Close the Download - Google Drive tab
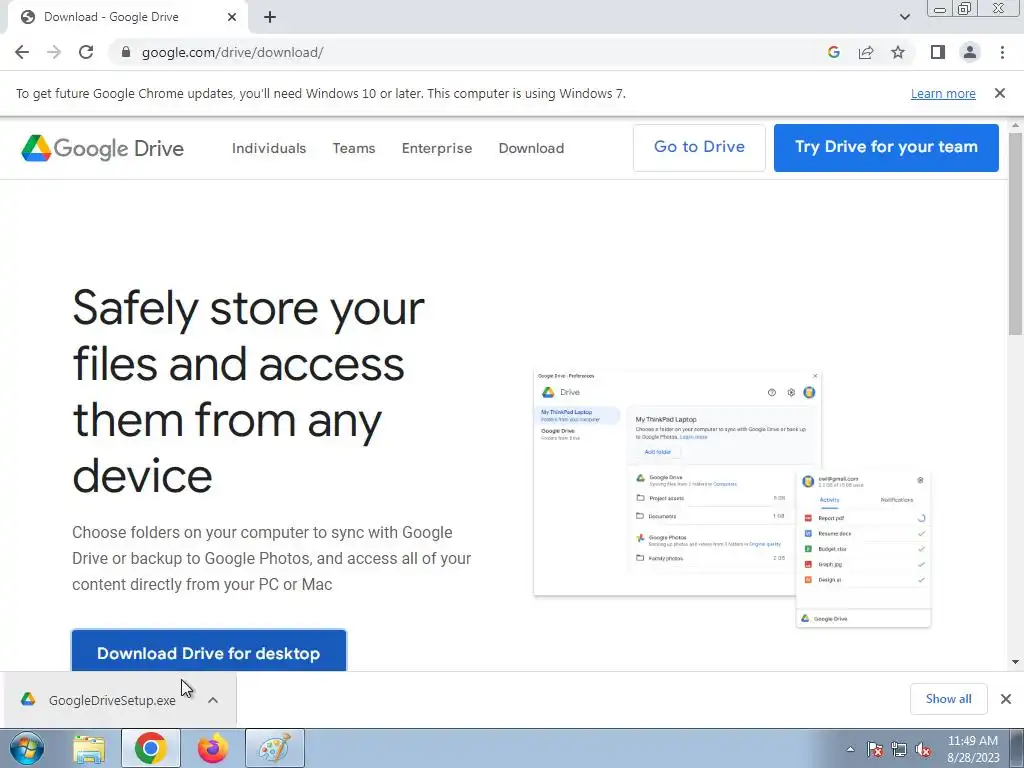 (232, 17)
